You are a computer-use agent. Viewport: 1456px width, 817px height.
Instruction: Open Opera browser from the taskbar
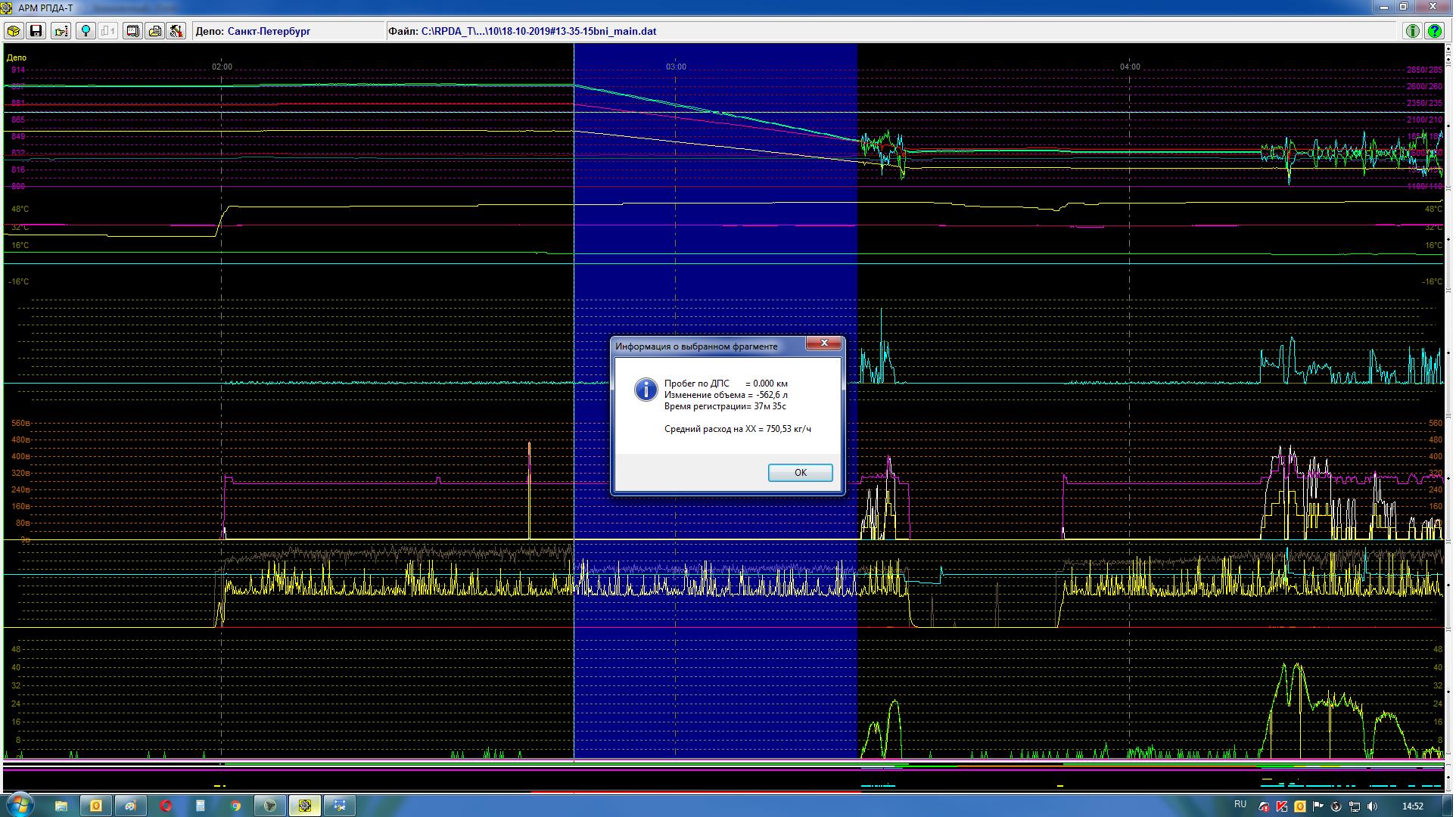(166, 806)
